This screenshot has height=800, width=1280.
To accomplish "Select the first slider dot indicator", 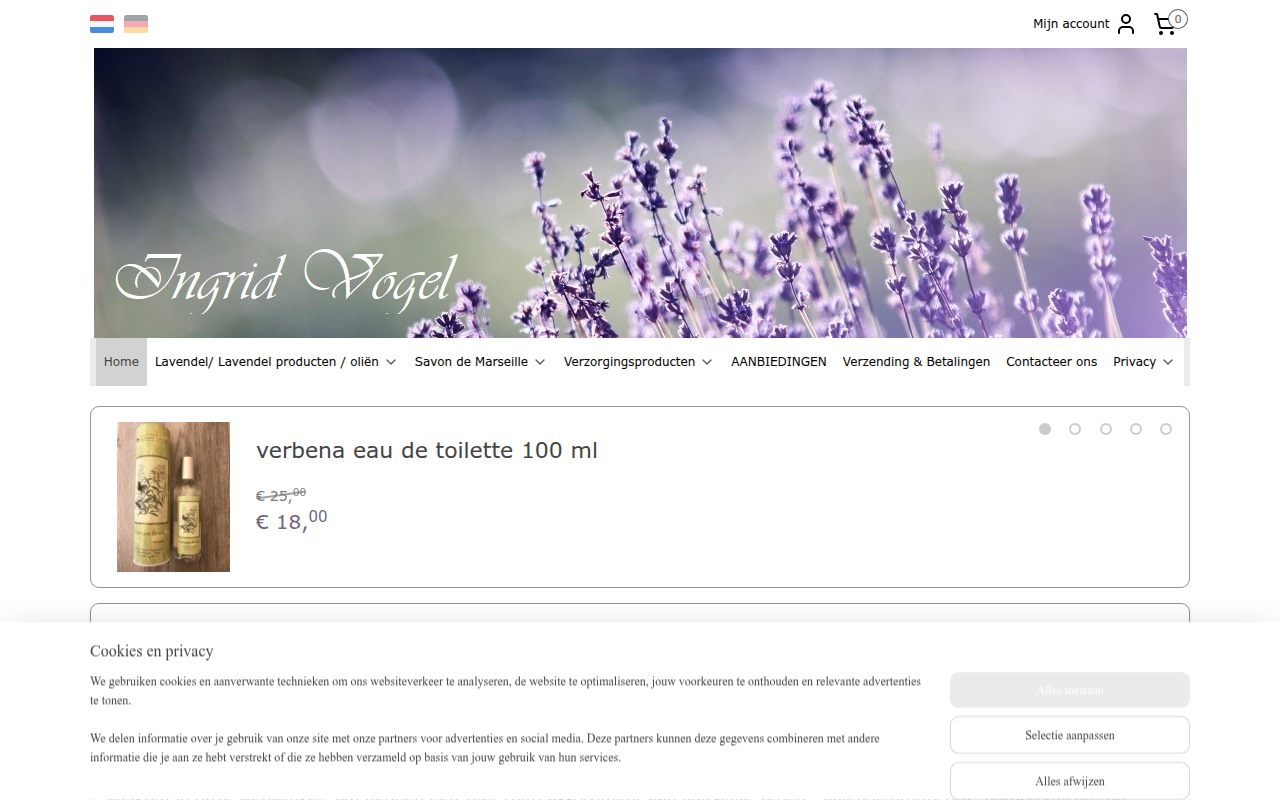I will pyautogui.click(x=1045, y=429).
